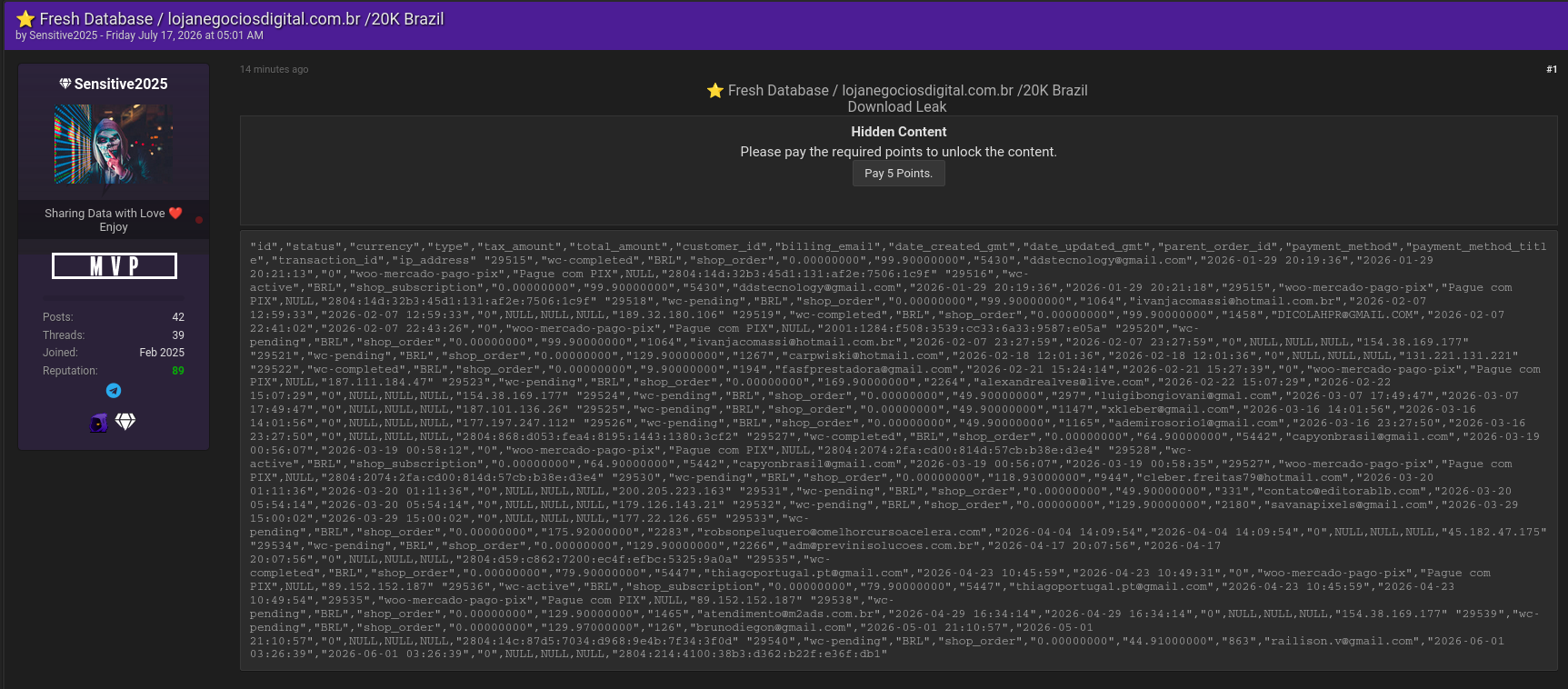The width and height of the screenshot is (1568, 689).
Task: Click 'Please pay the required points' message
Action: [x=898, y=152]
